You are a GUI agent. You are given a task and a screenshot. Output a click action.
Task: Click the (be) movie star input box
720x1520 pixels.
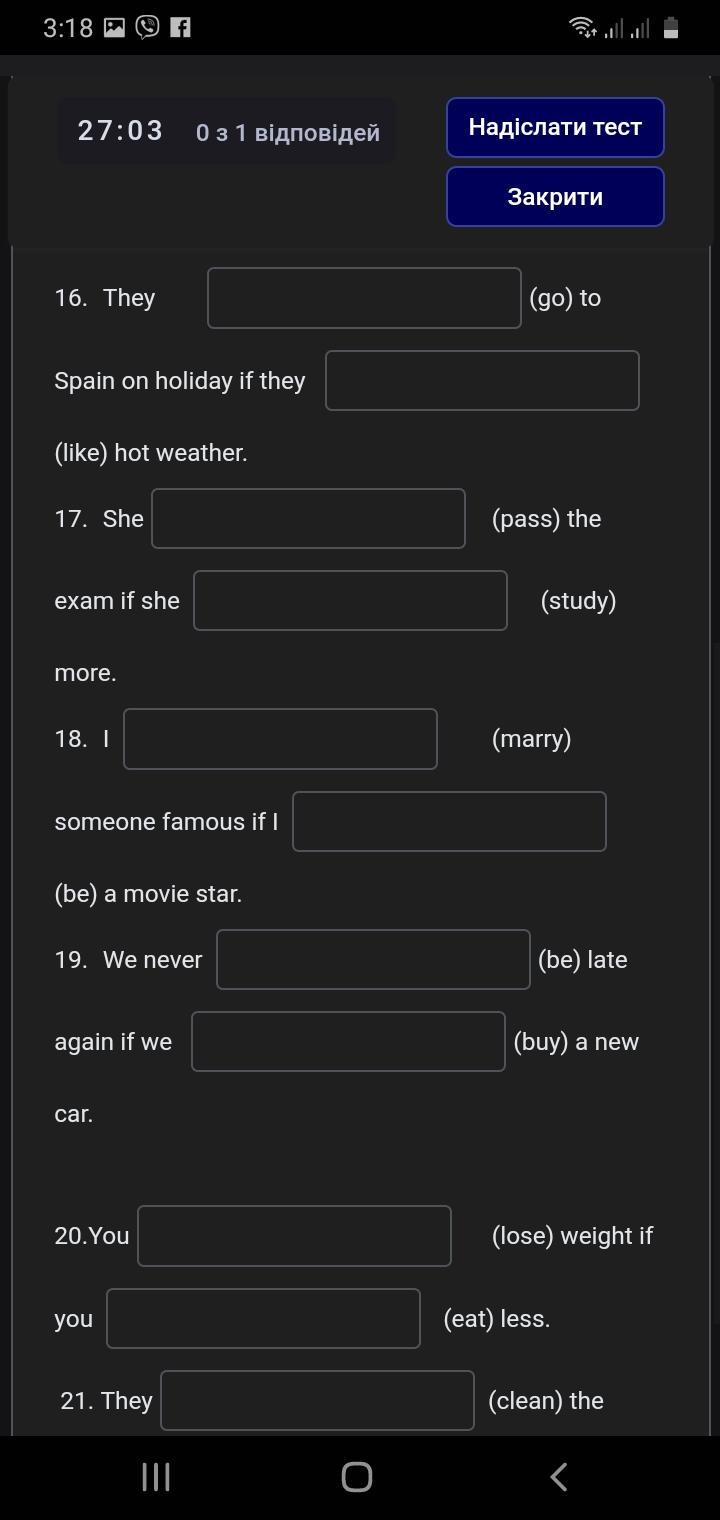click(x=449, y=822)
